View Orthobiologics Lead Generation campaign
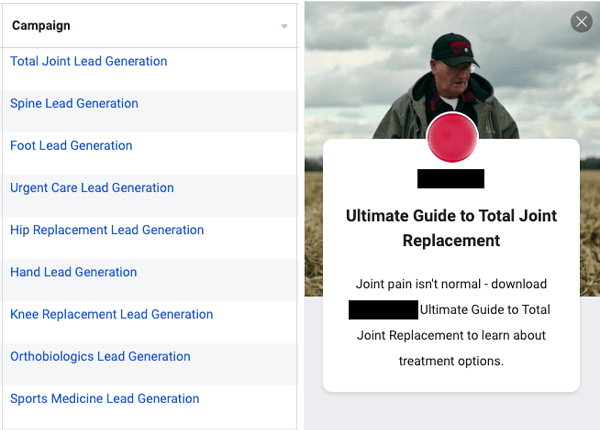The image size is (600, 430). tap(100, 356)
